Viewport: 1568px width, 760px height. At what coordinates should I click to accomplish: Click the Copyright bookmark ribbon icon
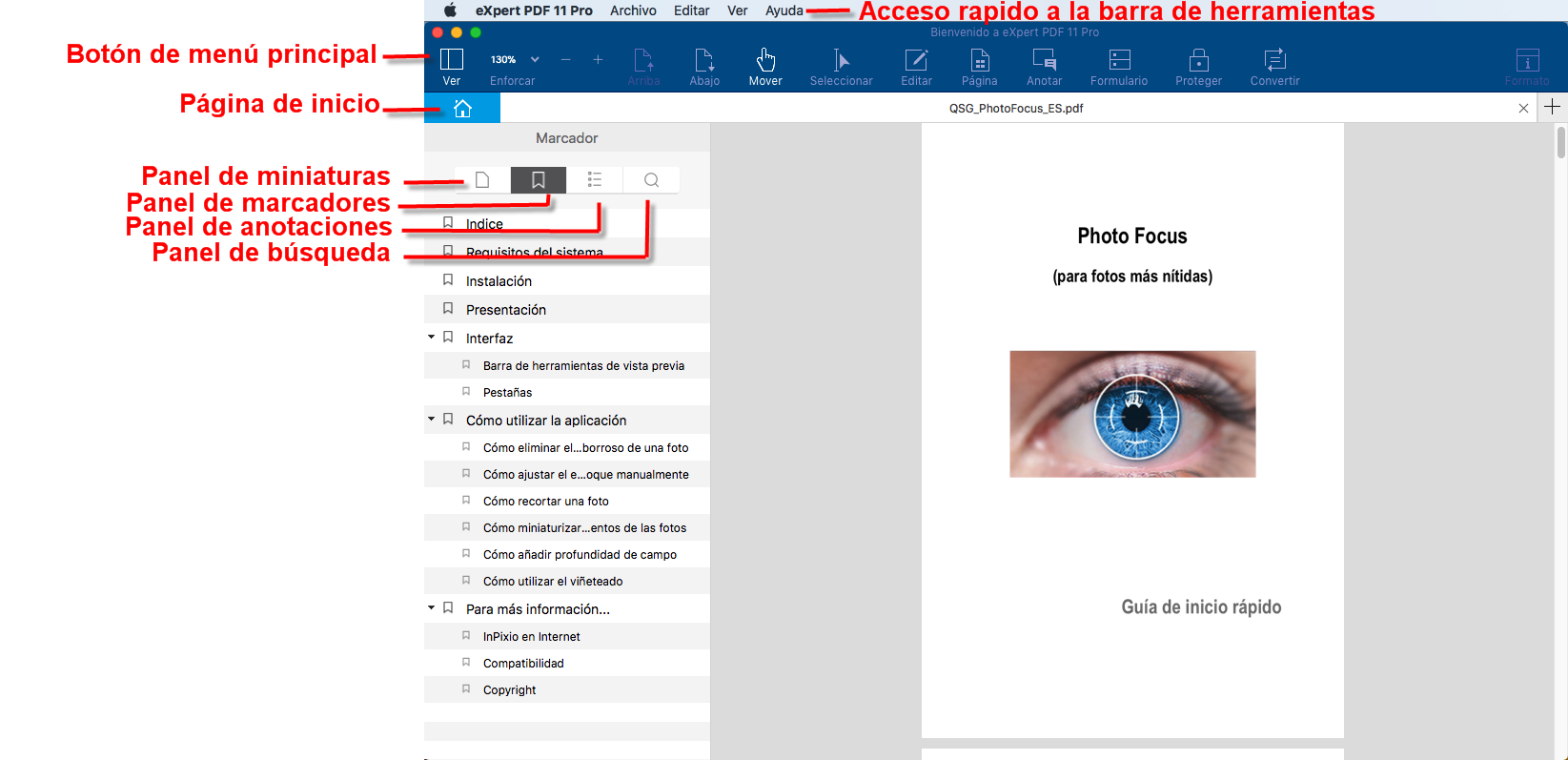pyautogui.click(x=466, y=688)
